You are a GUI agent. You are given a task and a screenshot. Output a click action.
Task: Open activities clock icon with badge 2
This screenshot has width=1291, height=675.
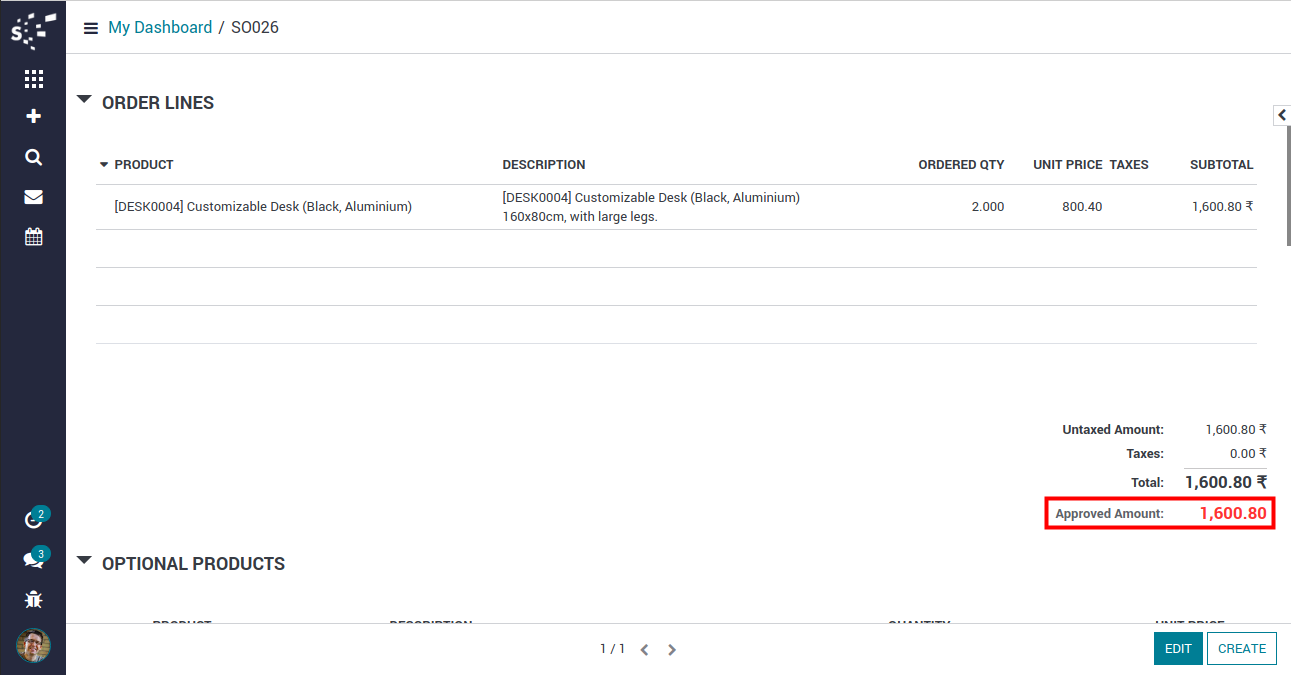pyautogui.click(x=33, y=520)
